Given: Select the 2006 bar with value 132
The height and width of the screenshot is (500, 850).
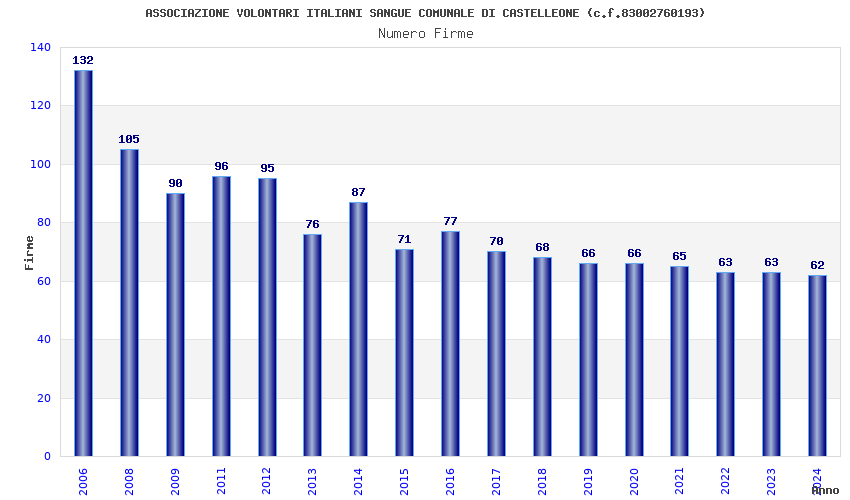Looking at the screenshot, I should tap(83, 263).
